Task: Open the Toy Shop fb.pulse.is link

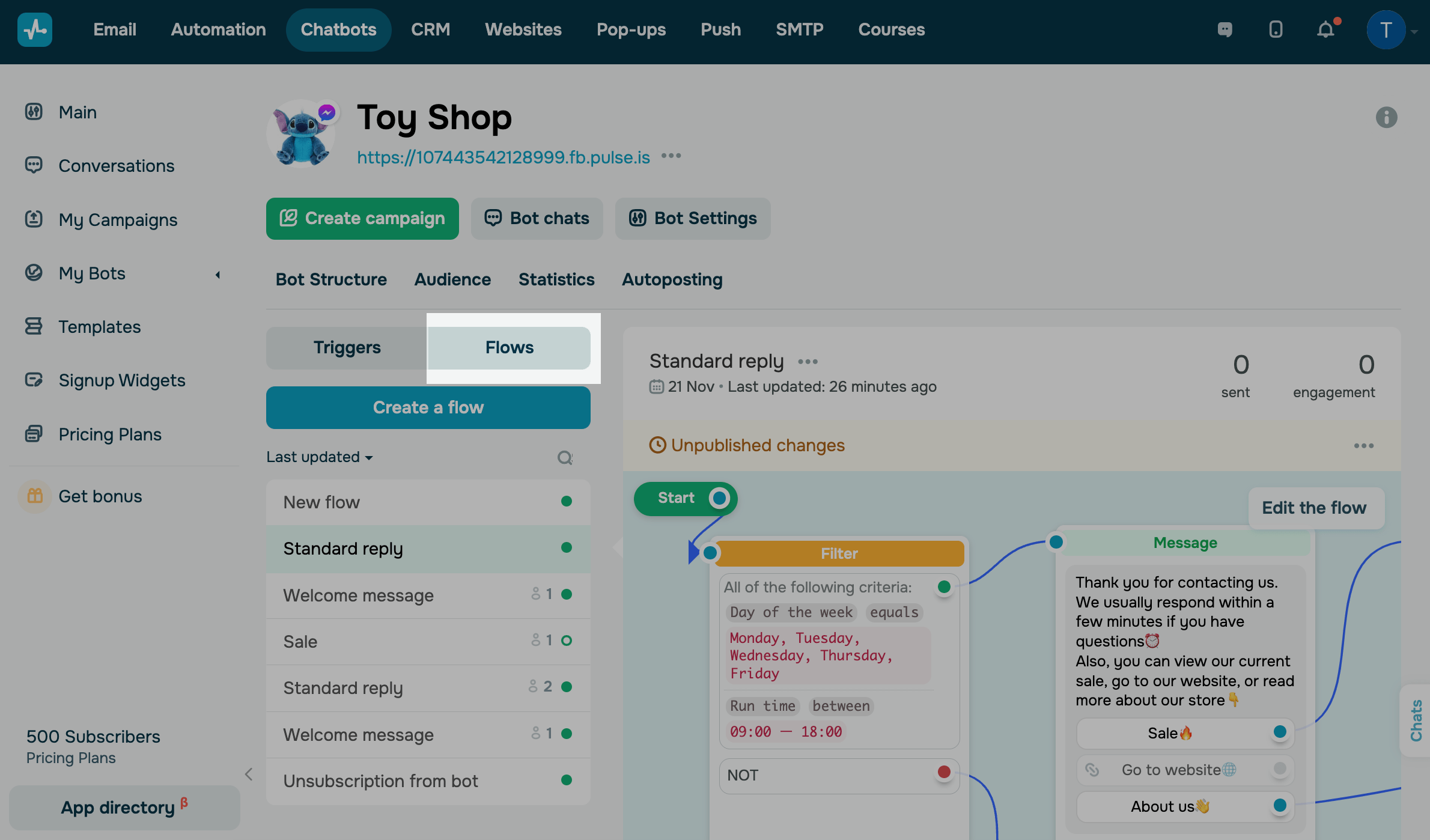Action: [x=503, y=157]
